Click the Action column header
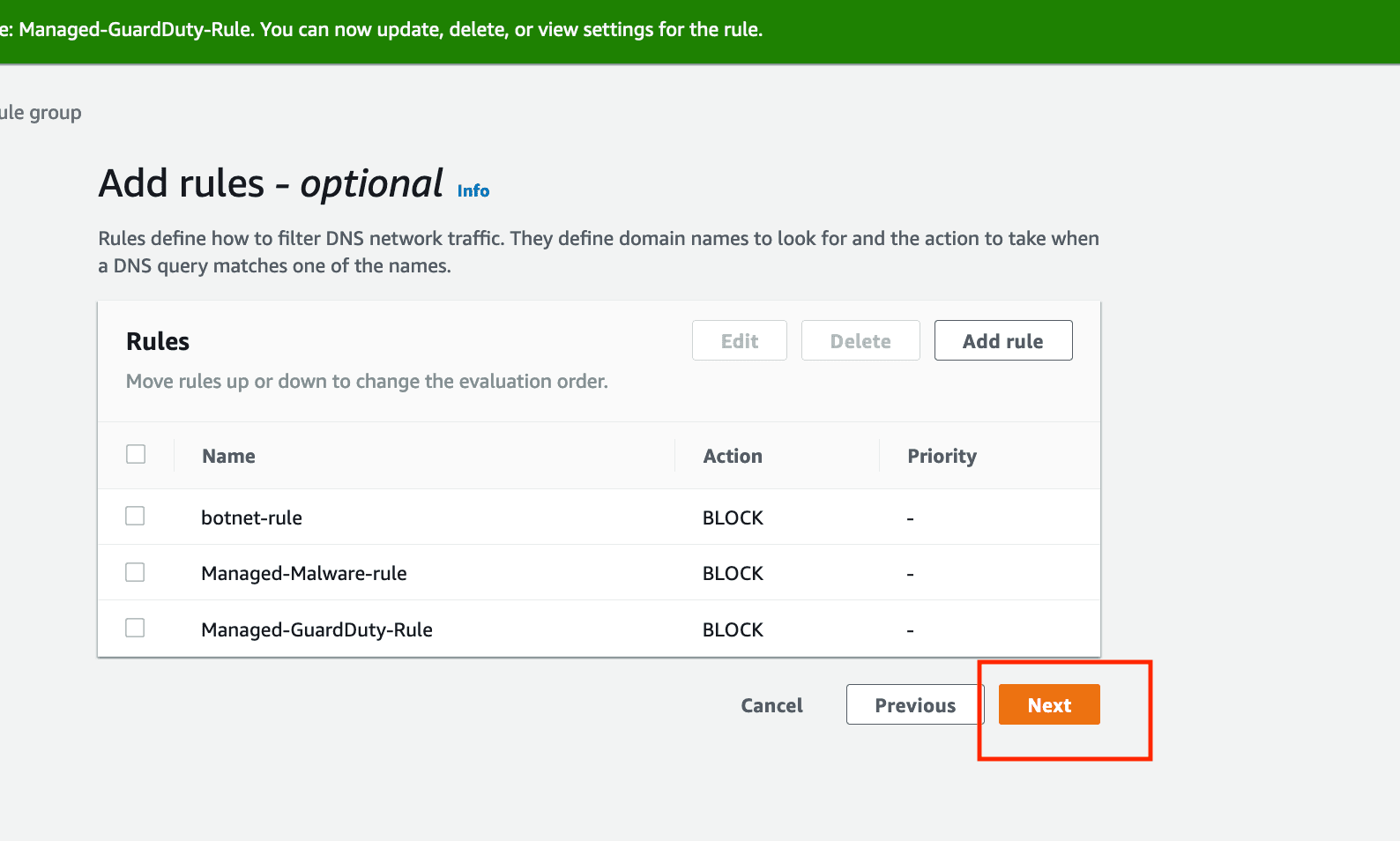This screenshot has height=841, width=1400. (x=733, y=456)
